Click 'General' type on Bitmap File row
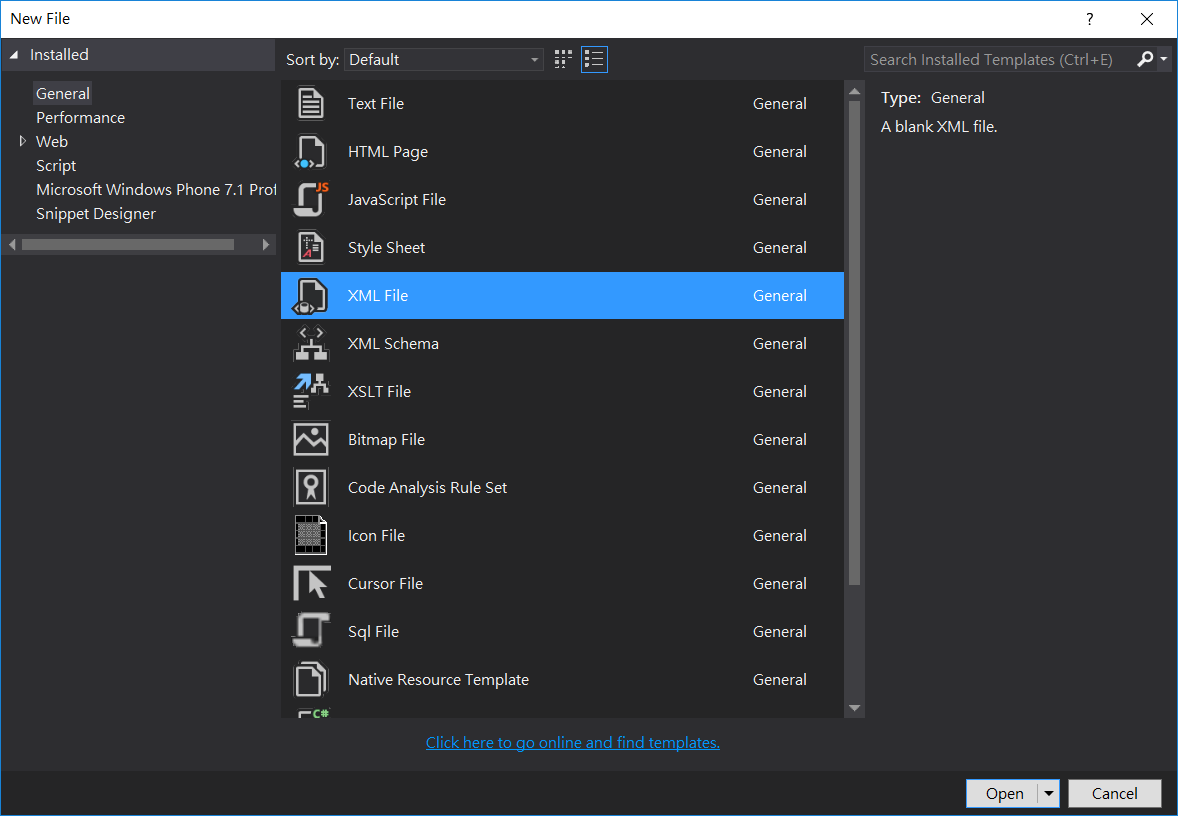This screenshot has height=816, width=1178. (780, 440)
